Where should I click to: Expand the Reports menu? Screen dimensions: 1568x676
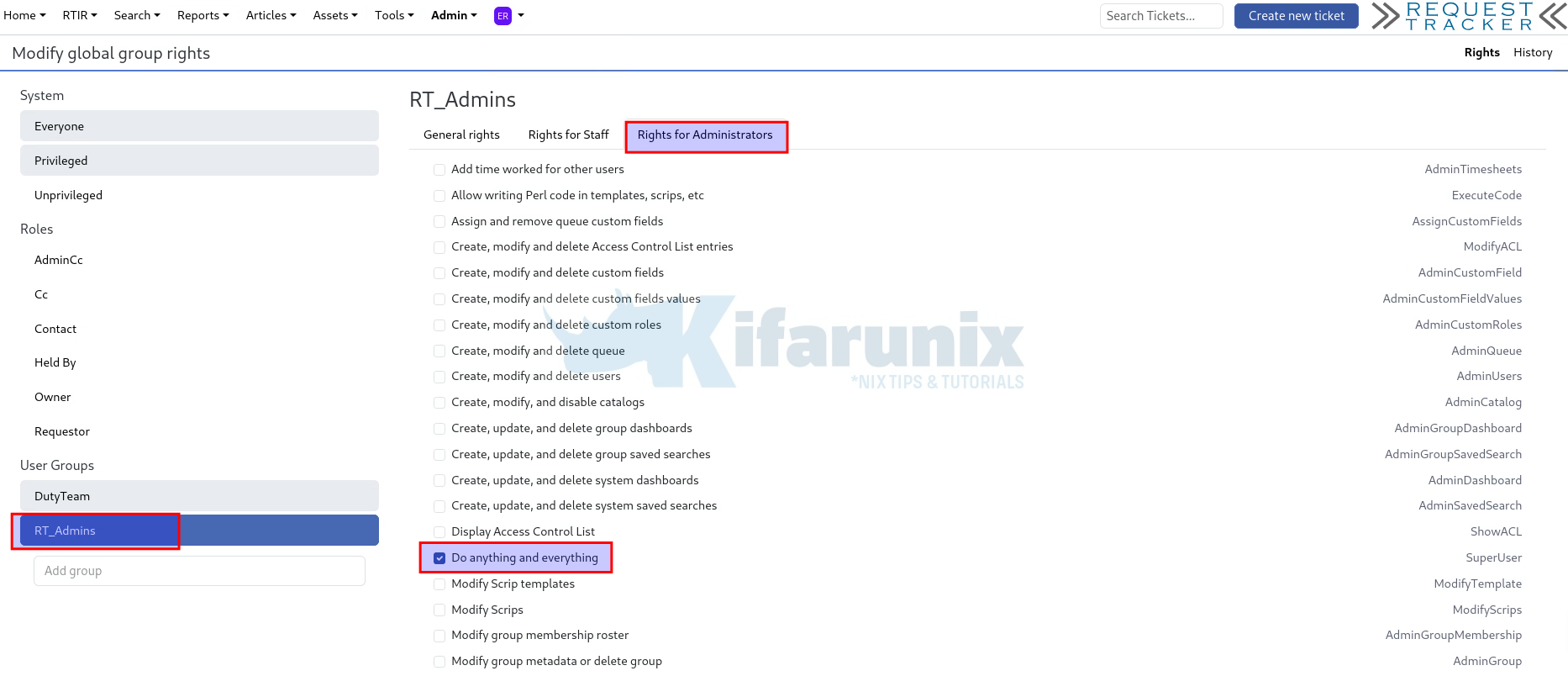(x=203, y=15)
